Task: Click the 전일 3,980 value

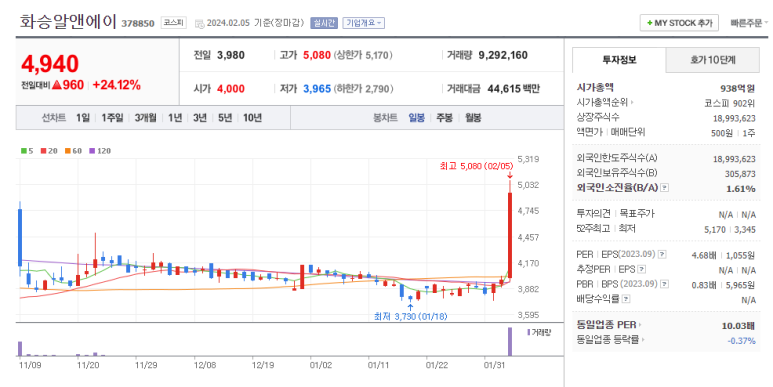Action: 231,55
